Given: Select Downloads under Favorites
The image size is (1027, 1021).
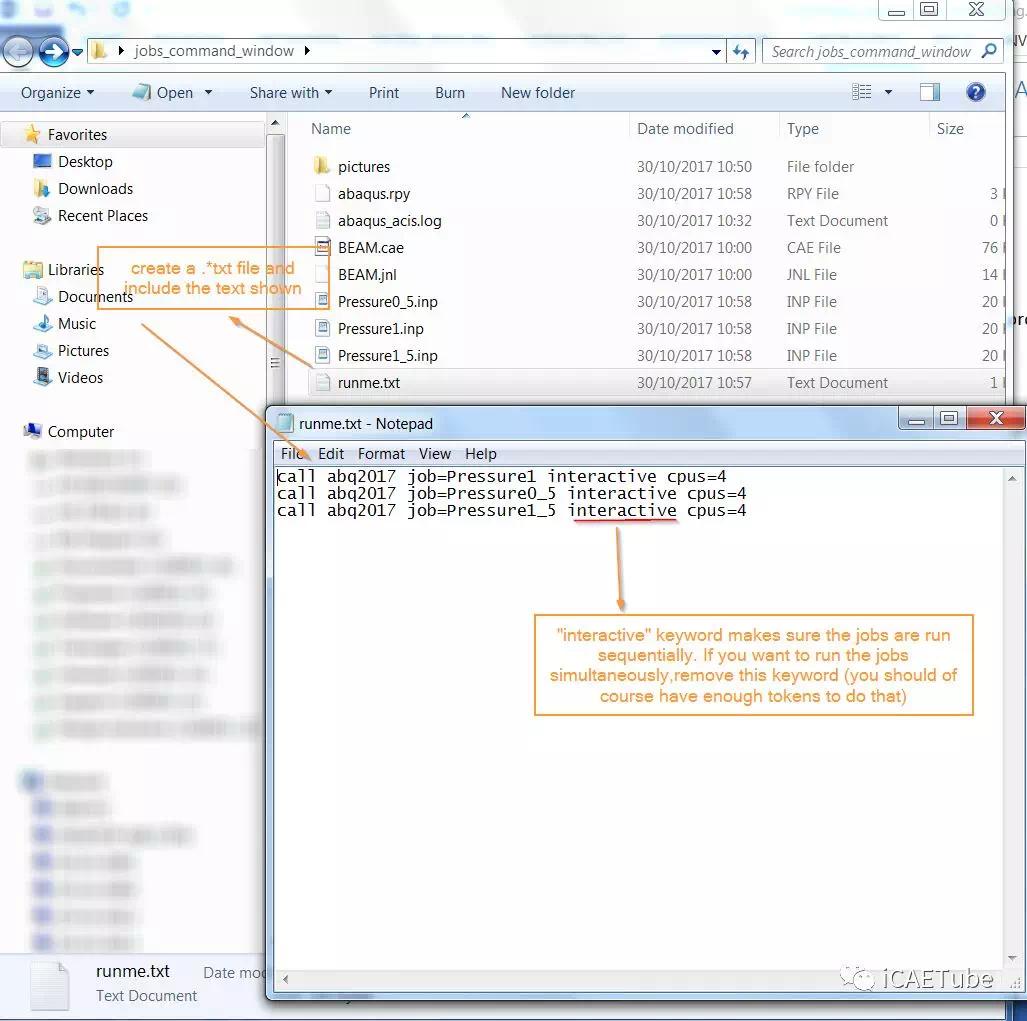Looking at the screenshot, I should point(95,189).
